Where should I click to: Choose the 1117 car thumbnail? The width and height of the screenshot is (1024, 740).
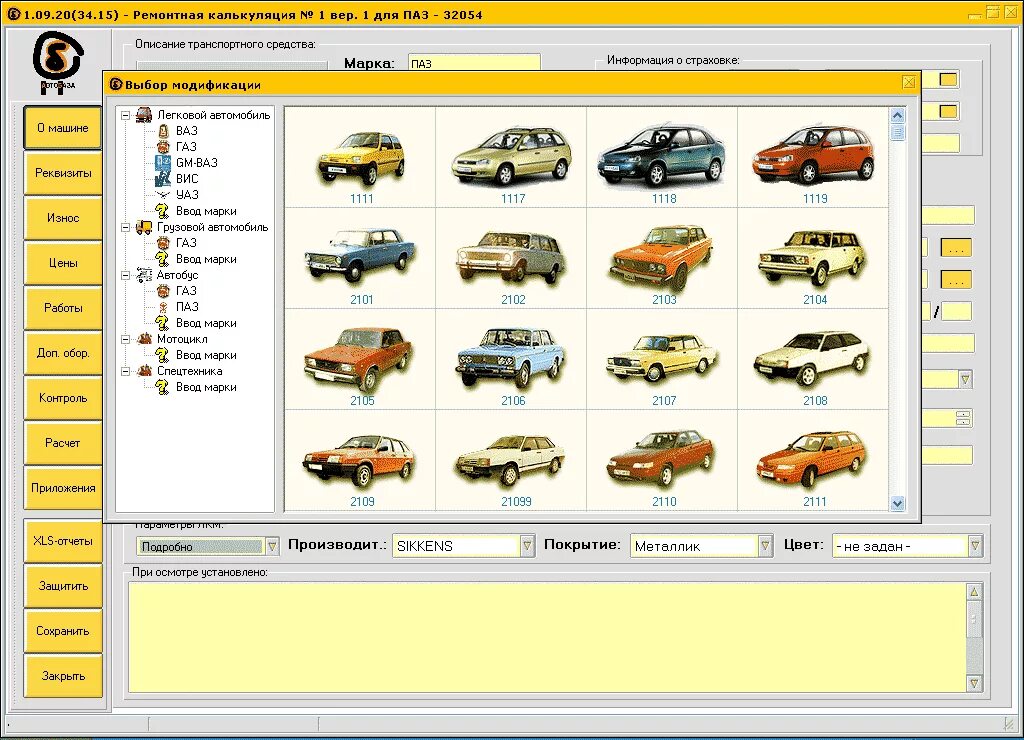512,157
